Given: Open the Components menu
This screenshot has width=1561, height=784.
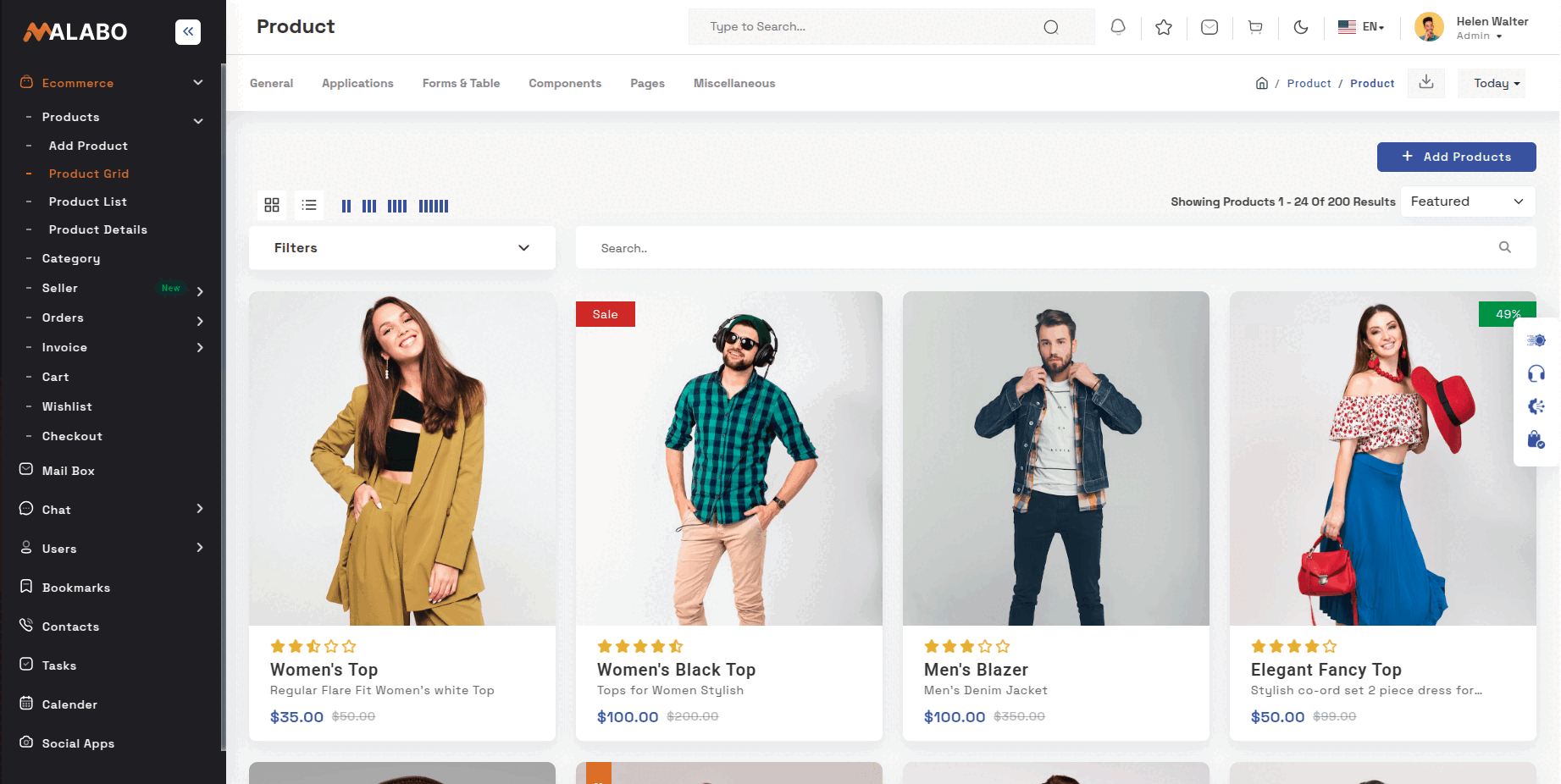Looking at the screenshot, I should click(x=565, y=83).
